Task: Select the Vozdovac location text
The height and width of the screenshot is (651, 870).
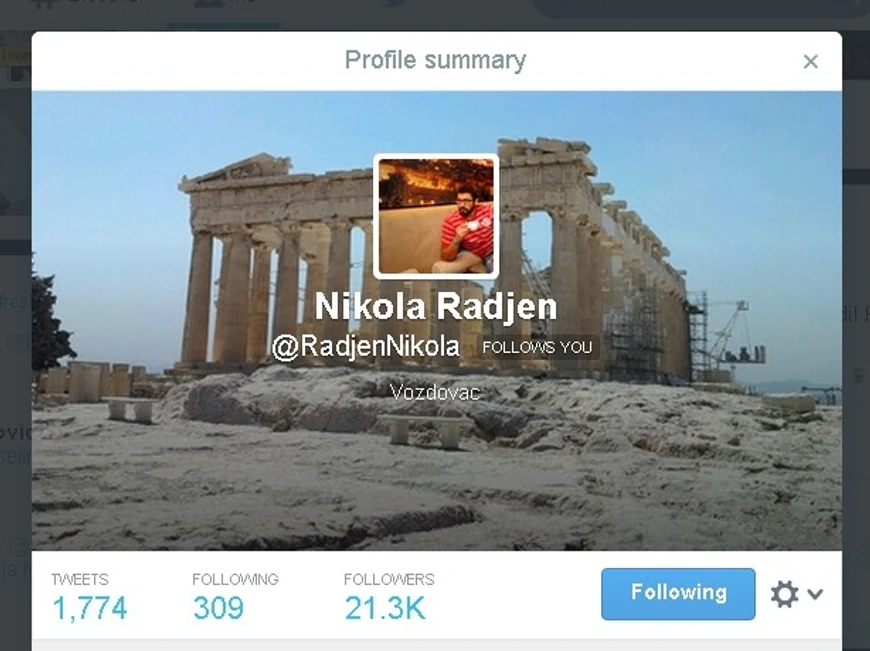Action: point(436,393)
